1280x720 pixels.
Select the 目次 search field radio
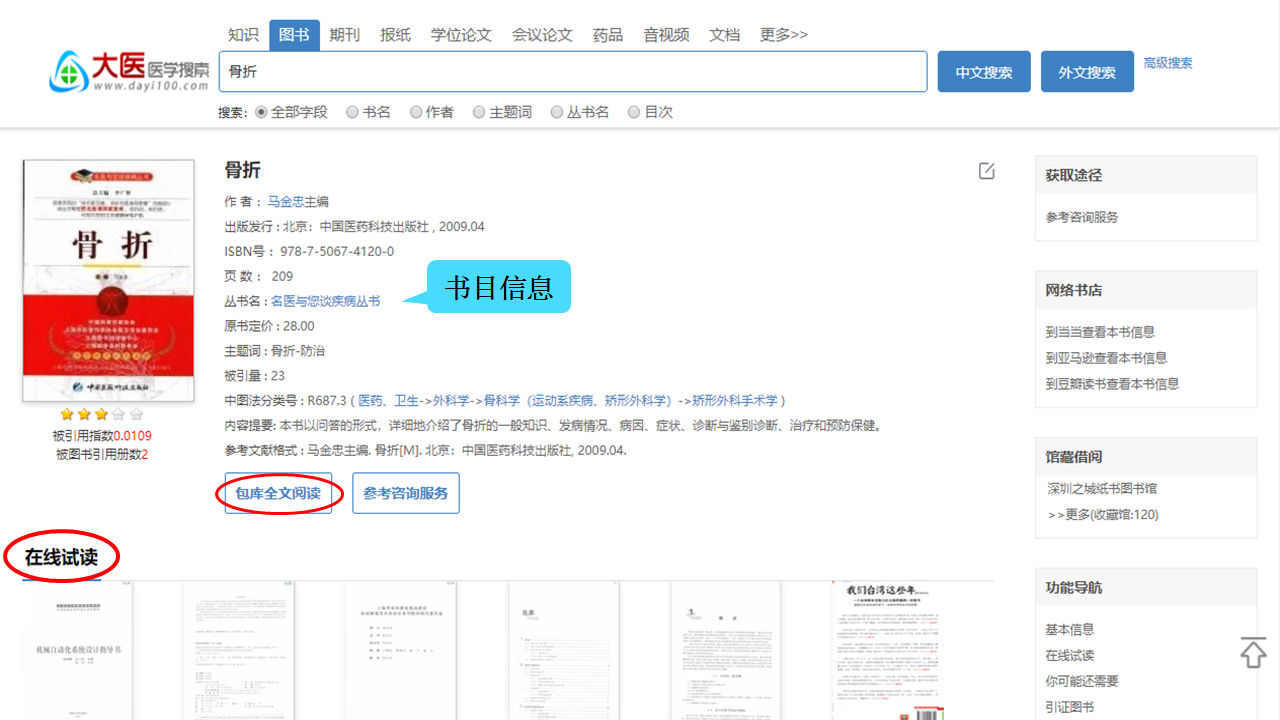[x=634, y=112]
